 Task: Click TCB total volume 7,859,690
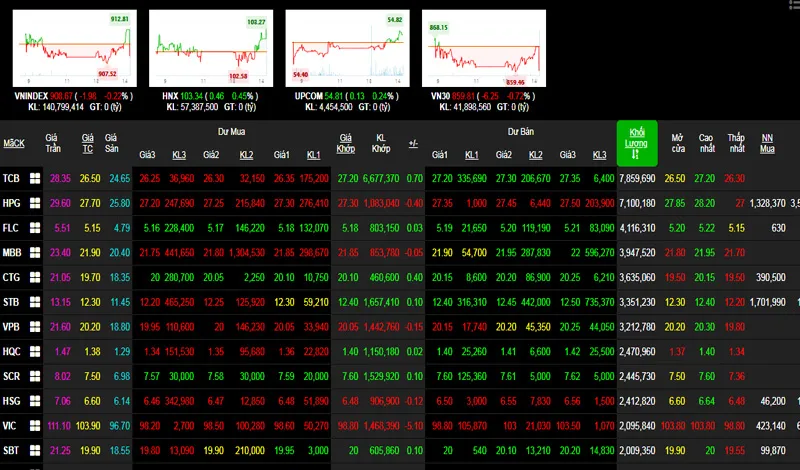click(x=637, y=178)
